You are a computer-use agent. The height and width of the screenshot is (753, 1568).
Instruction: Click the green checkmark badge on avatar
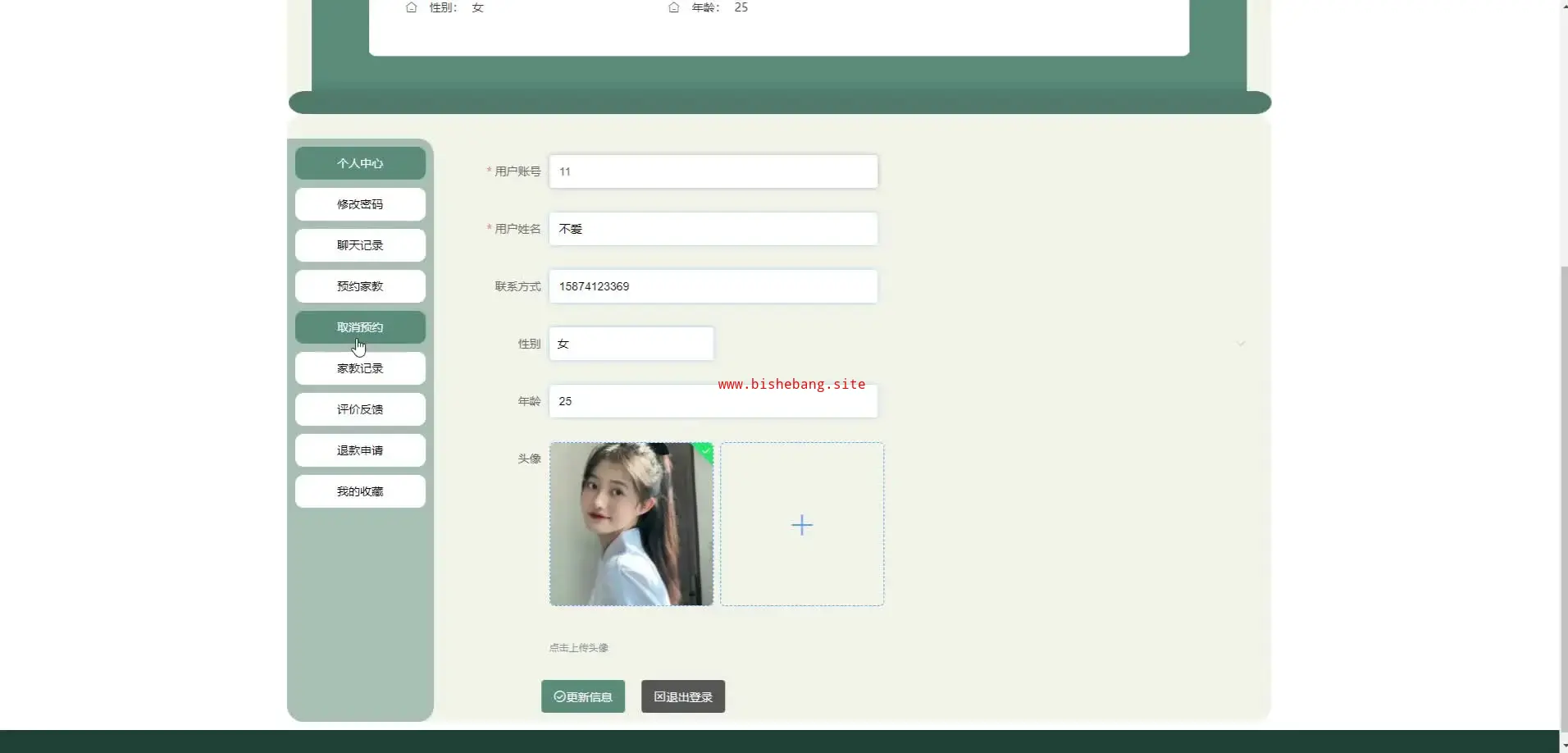tap(705, 450)
